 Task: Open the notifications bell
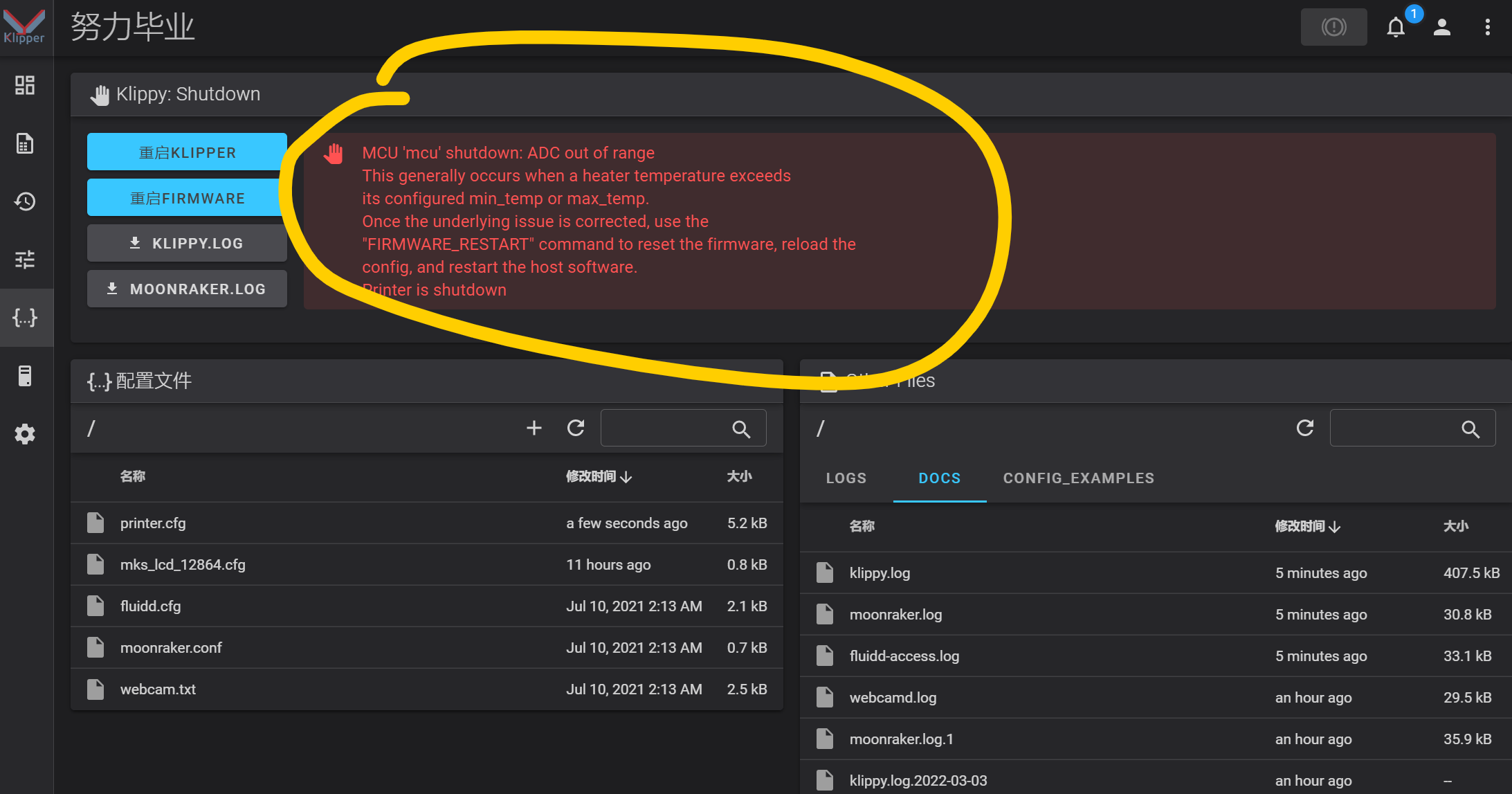(1396, 27)
